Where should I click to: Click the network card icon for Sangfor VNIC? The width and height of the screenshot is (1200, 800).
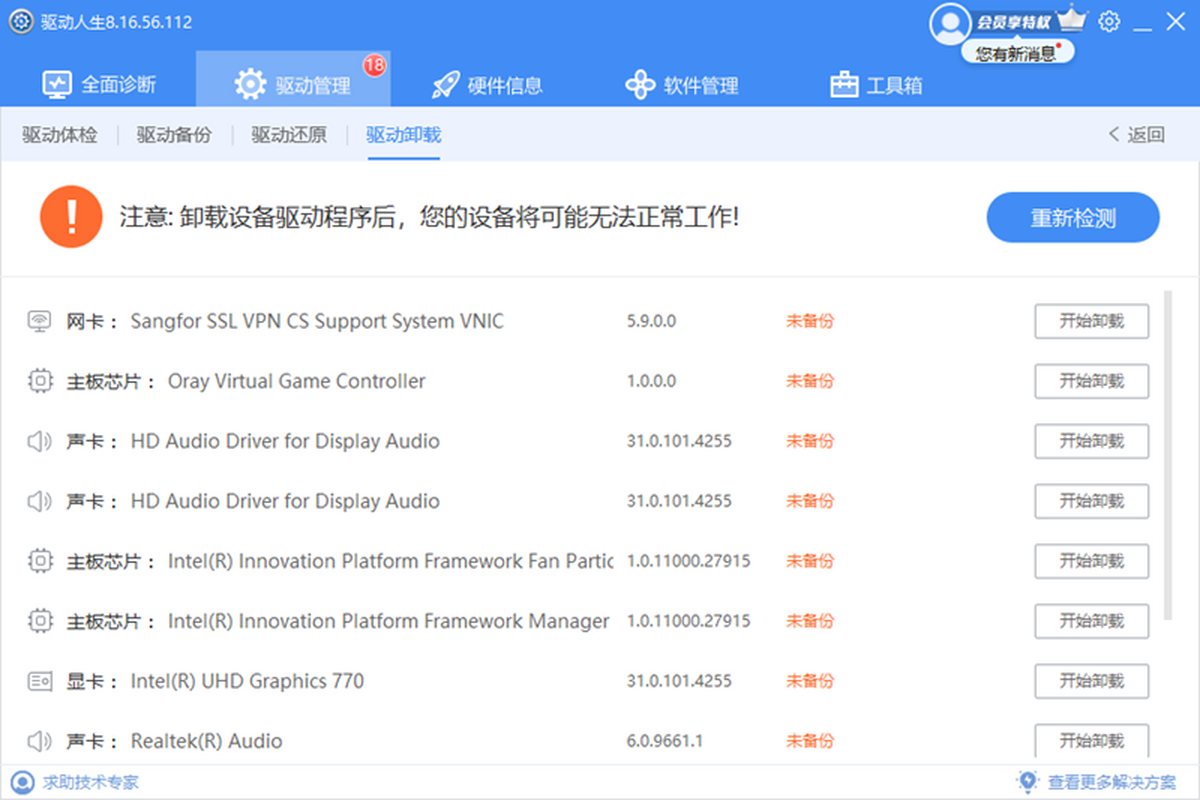[39, 321]
